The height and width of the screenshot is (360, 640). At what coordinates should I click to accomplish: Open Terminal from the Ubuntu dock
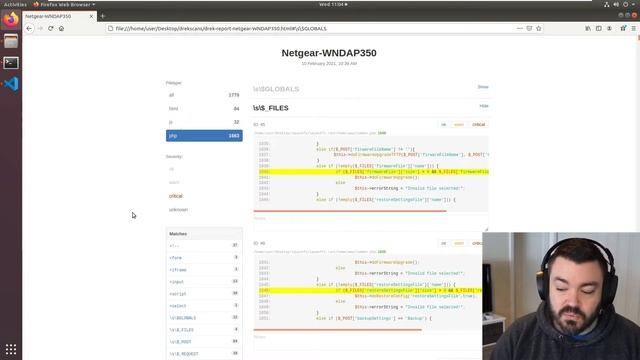pos(11,63)
